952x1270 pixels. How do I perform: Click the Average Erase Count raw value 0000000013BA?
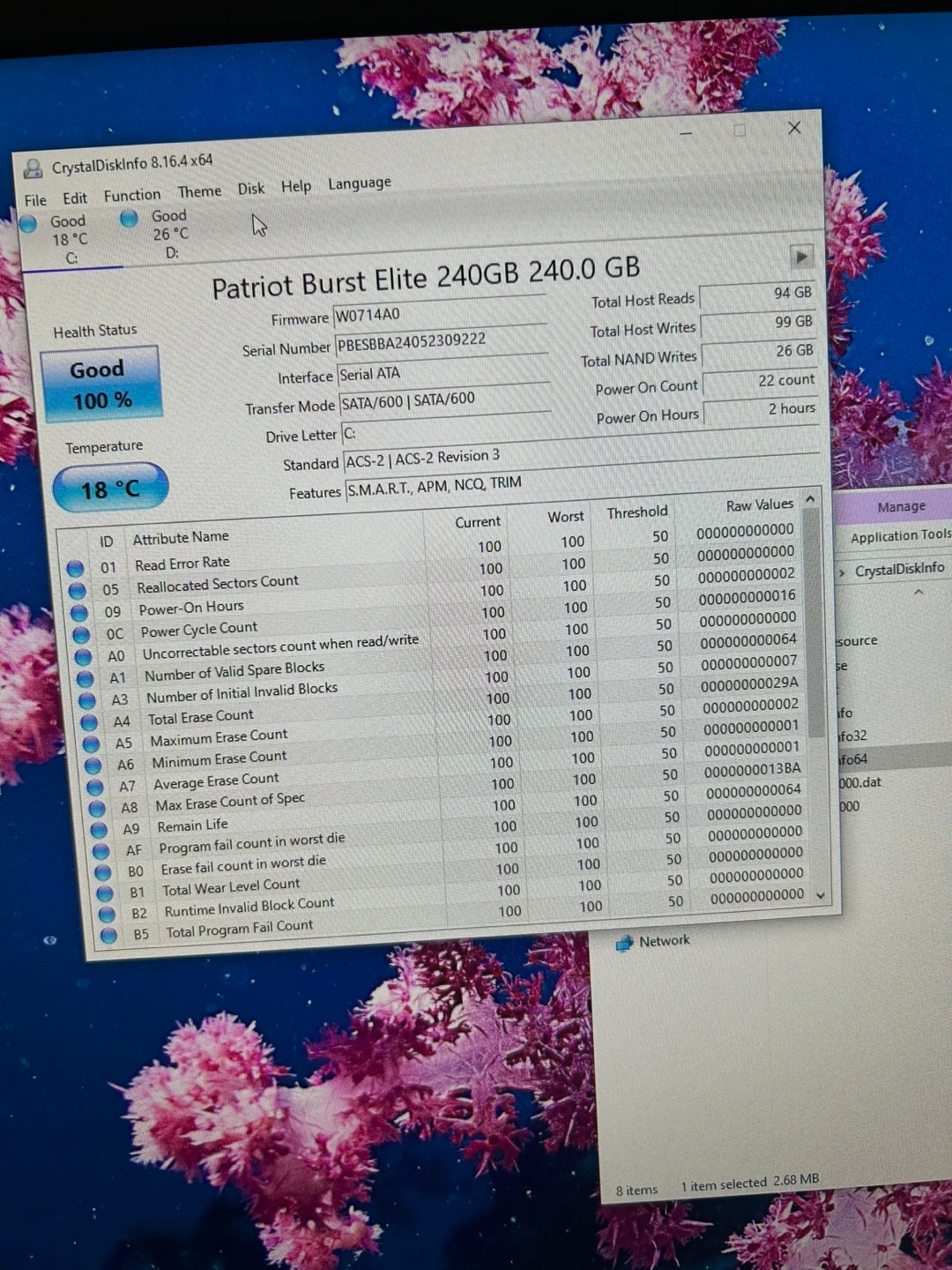[753, 770]
